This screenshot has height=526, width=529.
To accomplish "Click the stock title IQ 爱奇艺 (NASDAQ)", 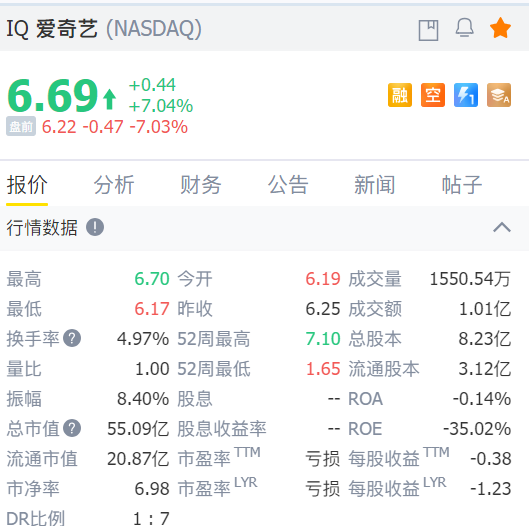I will tap(104, 29).
